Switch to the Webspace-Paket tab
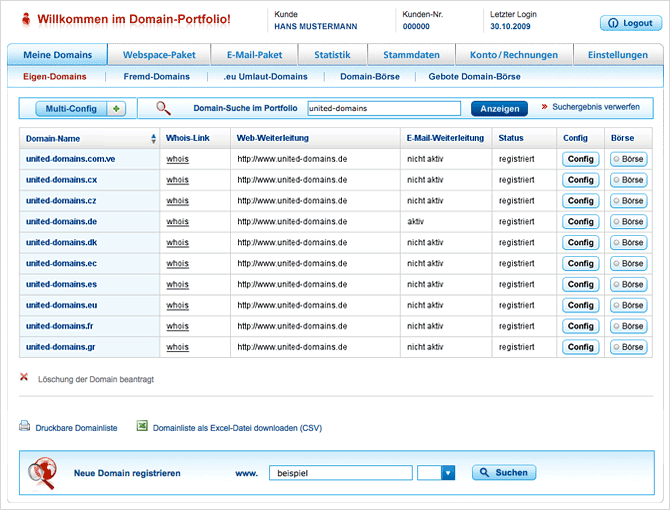 [159, 55]
